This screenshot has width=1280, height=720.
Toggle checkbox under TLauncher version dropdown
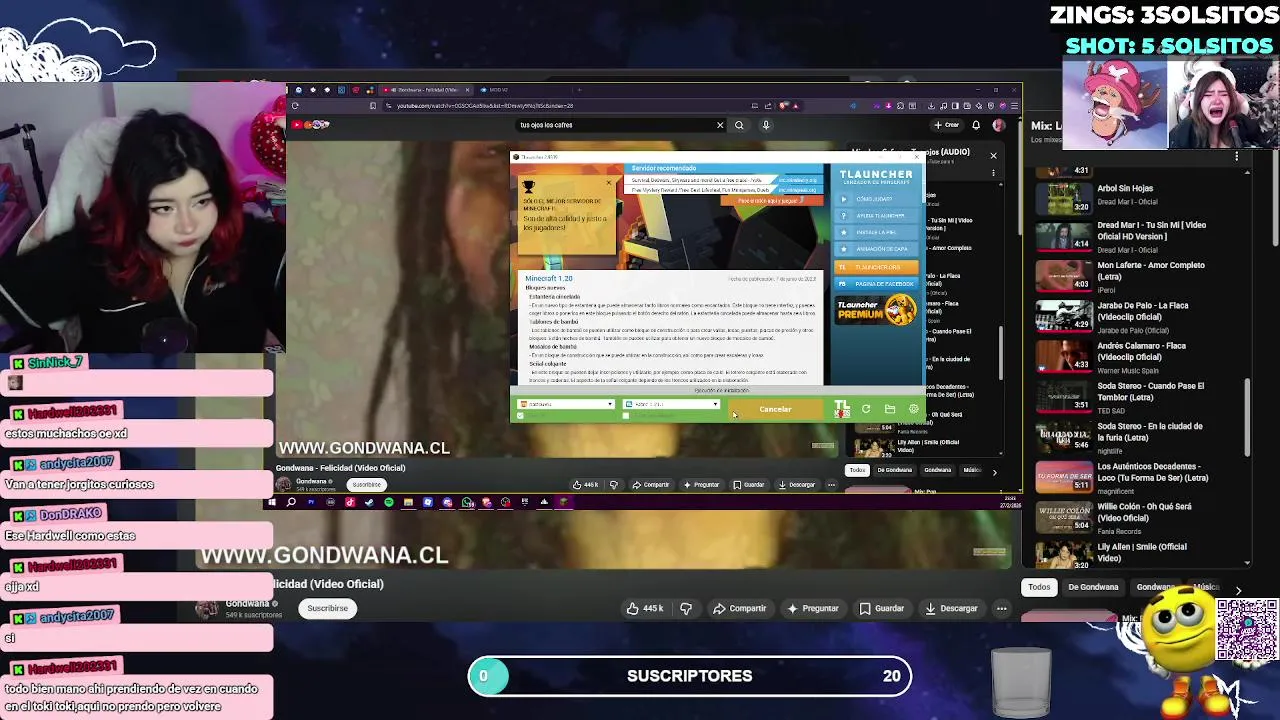(626, 415)
